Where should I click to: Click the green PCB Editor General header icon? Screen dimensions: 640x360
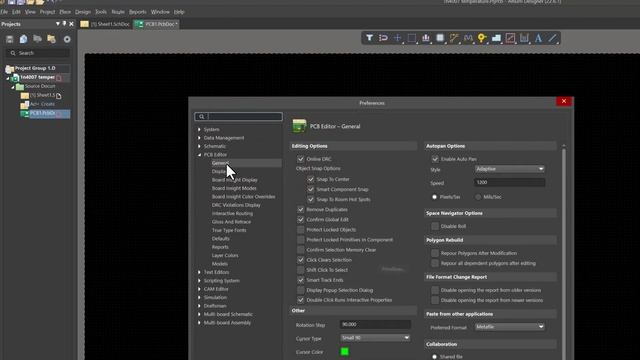click(299, 126)
